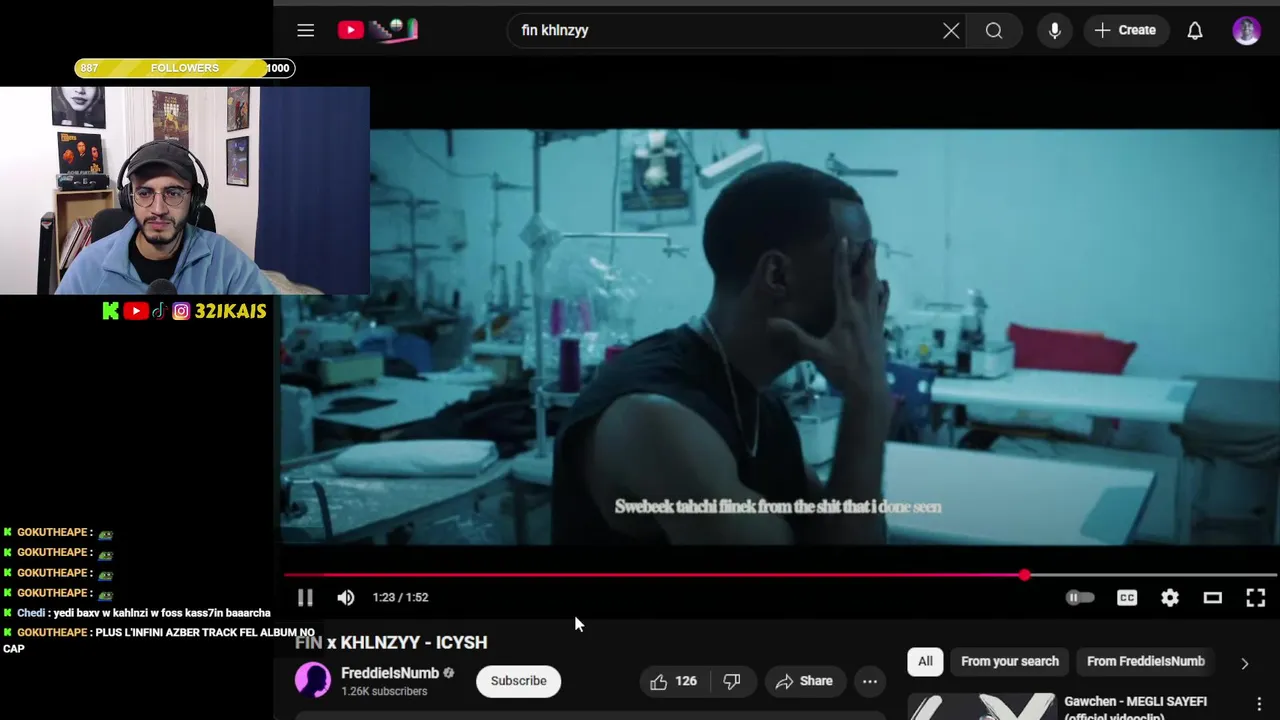Screen dimensions: 1280x720
Task: Share the video
Action: tap(804, 681)
